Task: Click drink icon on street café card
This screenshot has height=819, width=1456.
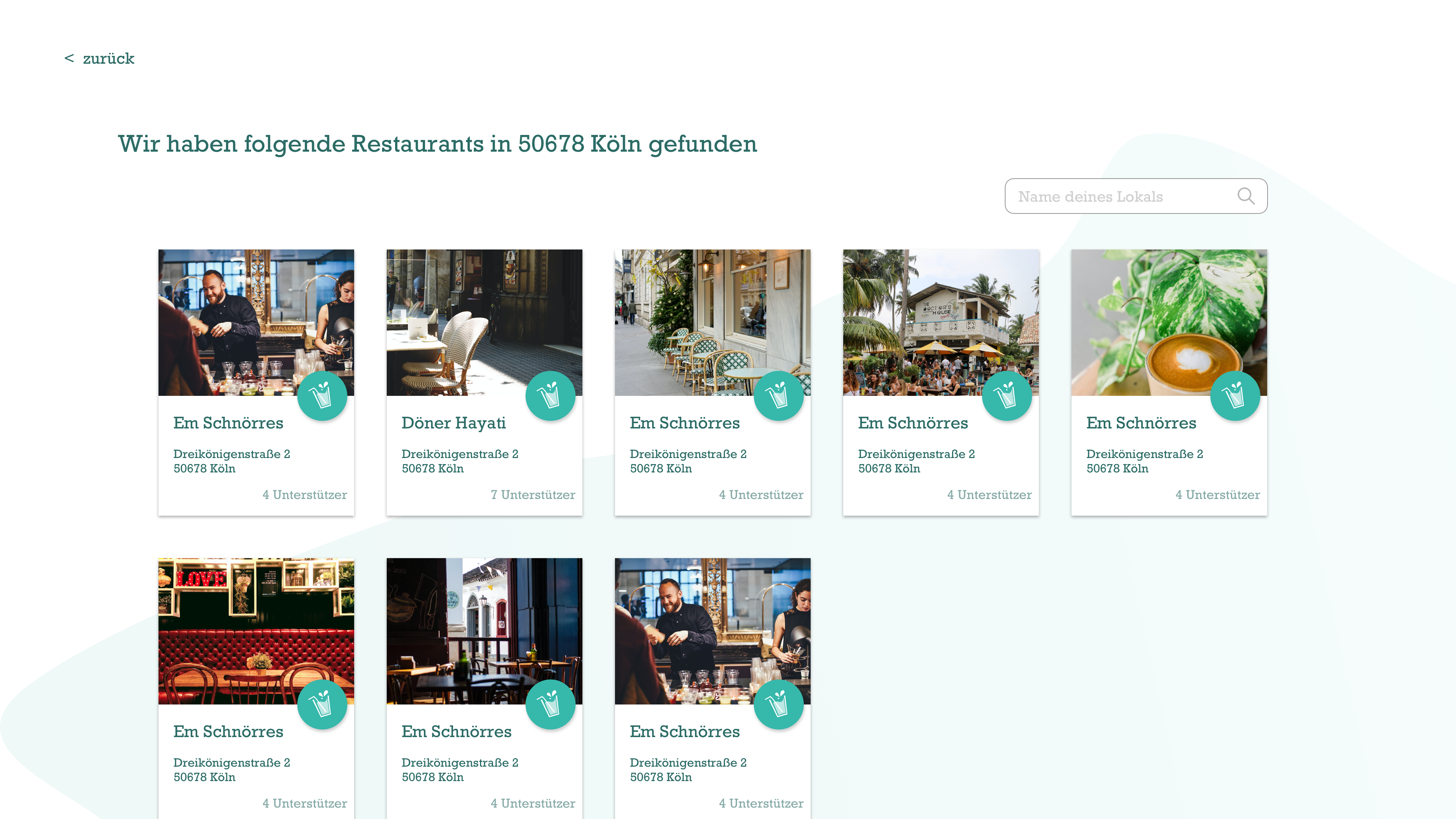Action: (x=778, y=395)
